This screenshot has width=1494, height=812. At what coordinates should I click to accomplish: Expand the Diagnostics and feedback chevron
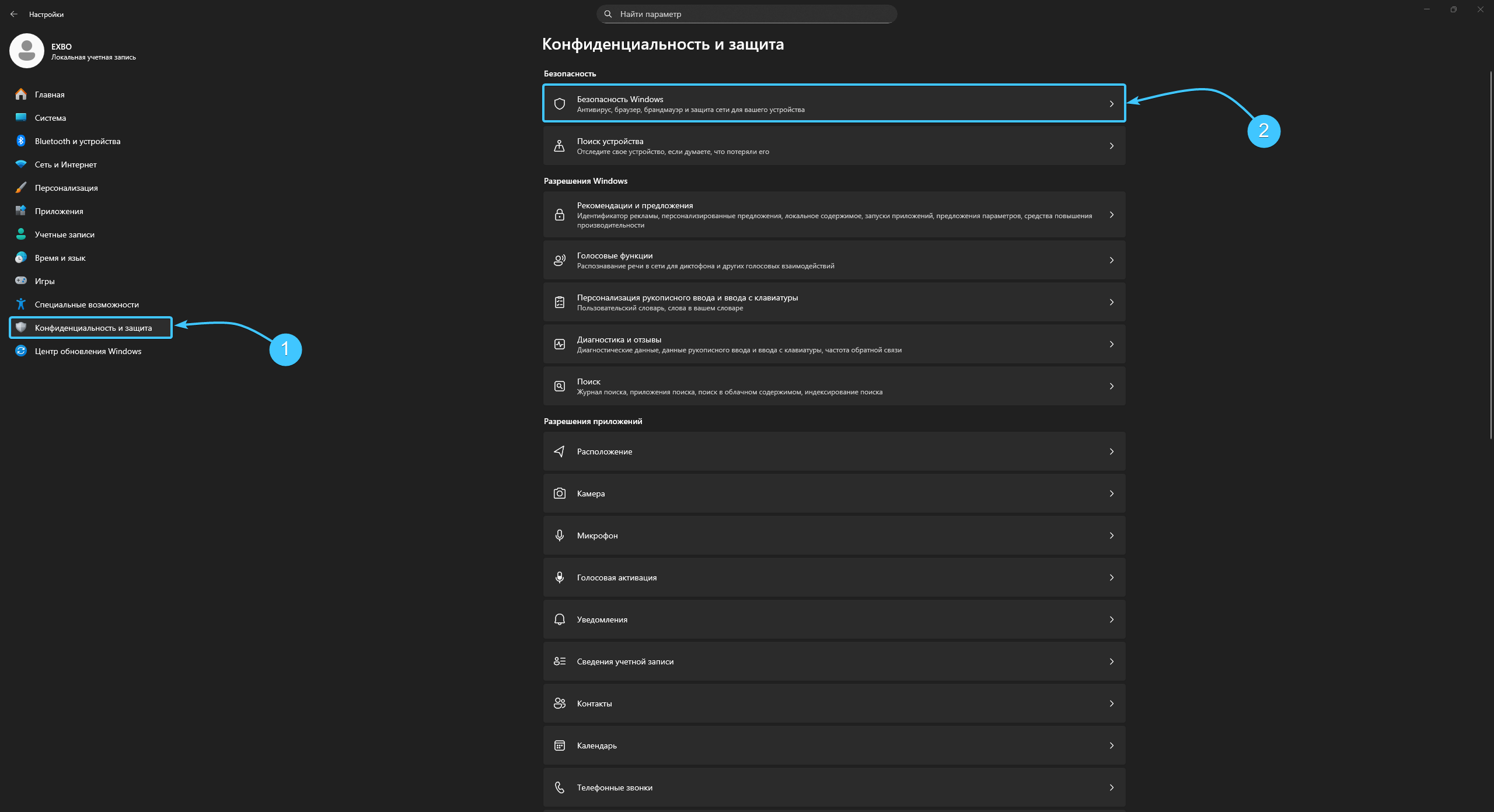1111,344
